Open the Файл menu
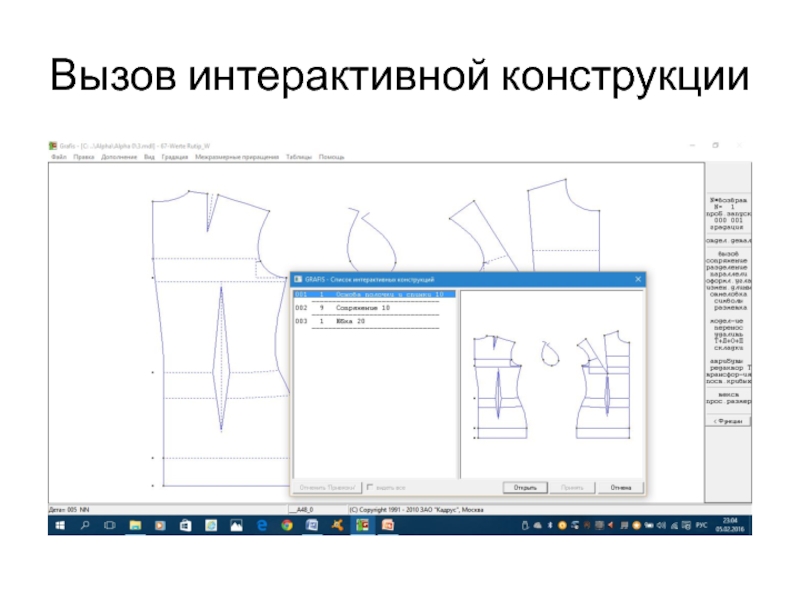 [59, 157]
